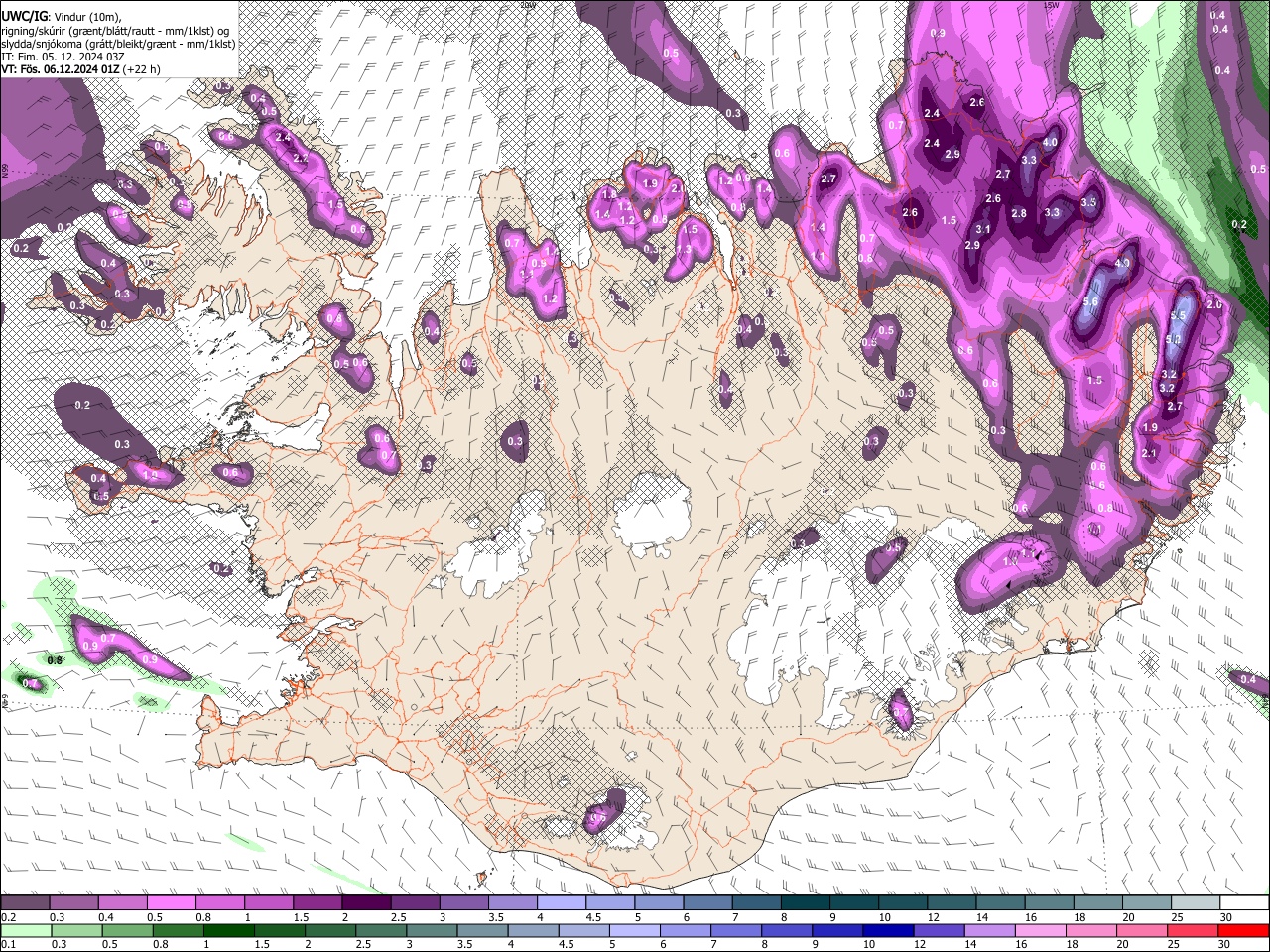Click the light pink 16 rain legend swatch

pos(1042,930)
